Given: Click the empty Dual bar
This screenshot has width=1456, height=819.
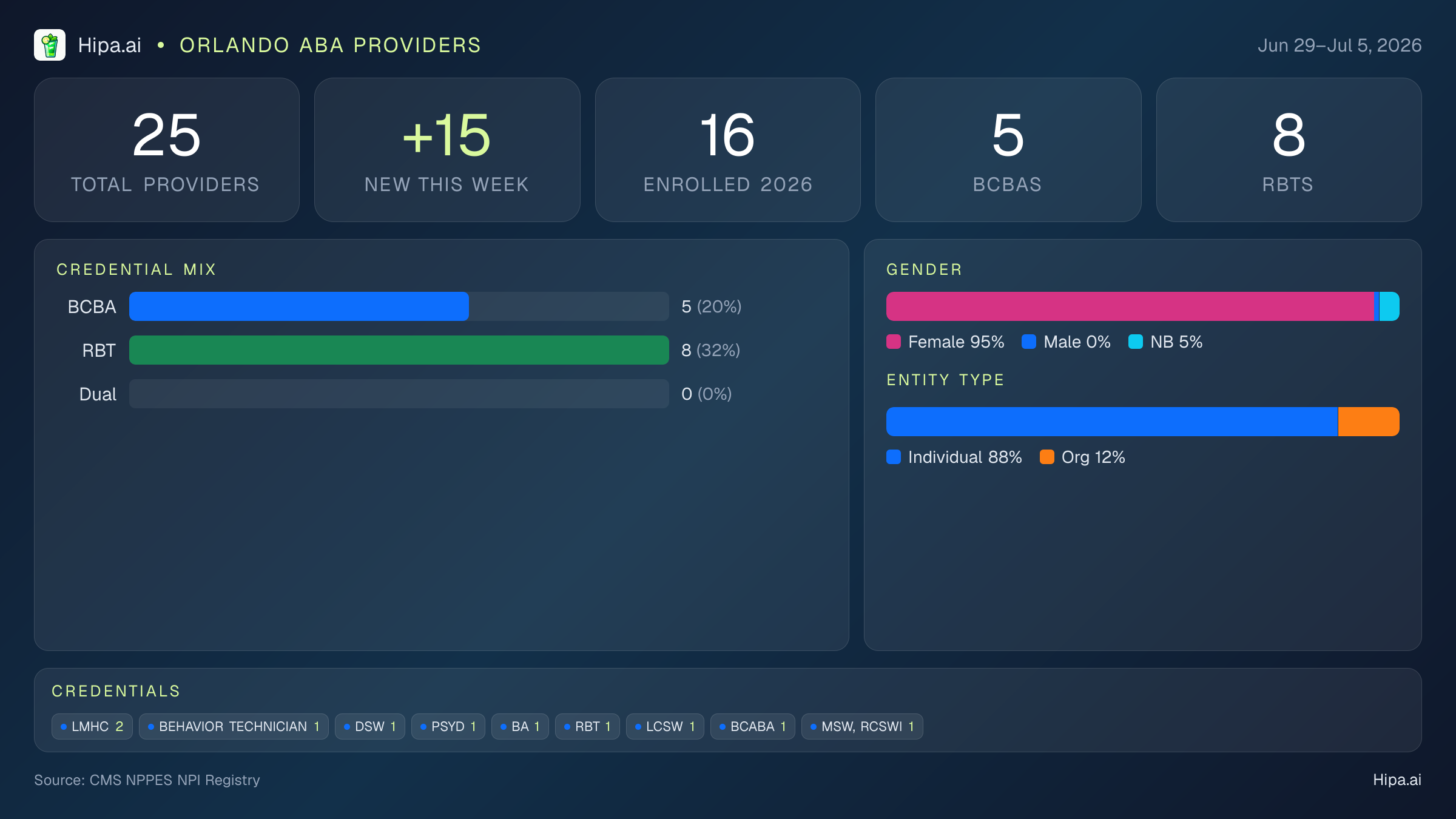Looking at the screenshot, I should pos(399,394).
